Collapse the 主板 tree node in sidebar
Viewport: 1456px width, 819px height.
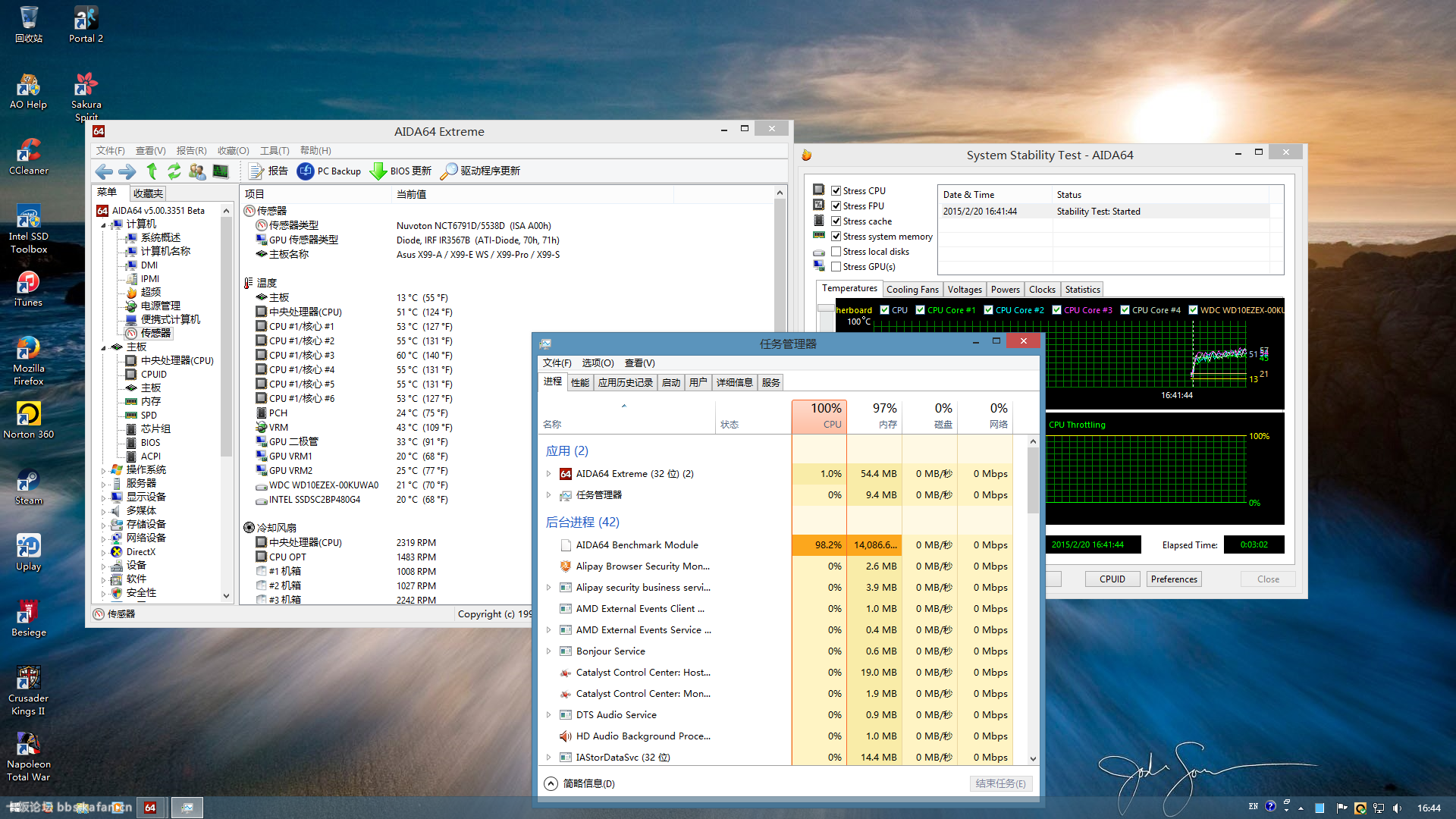coord(104,347)
